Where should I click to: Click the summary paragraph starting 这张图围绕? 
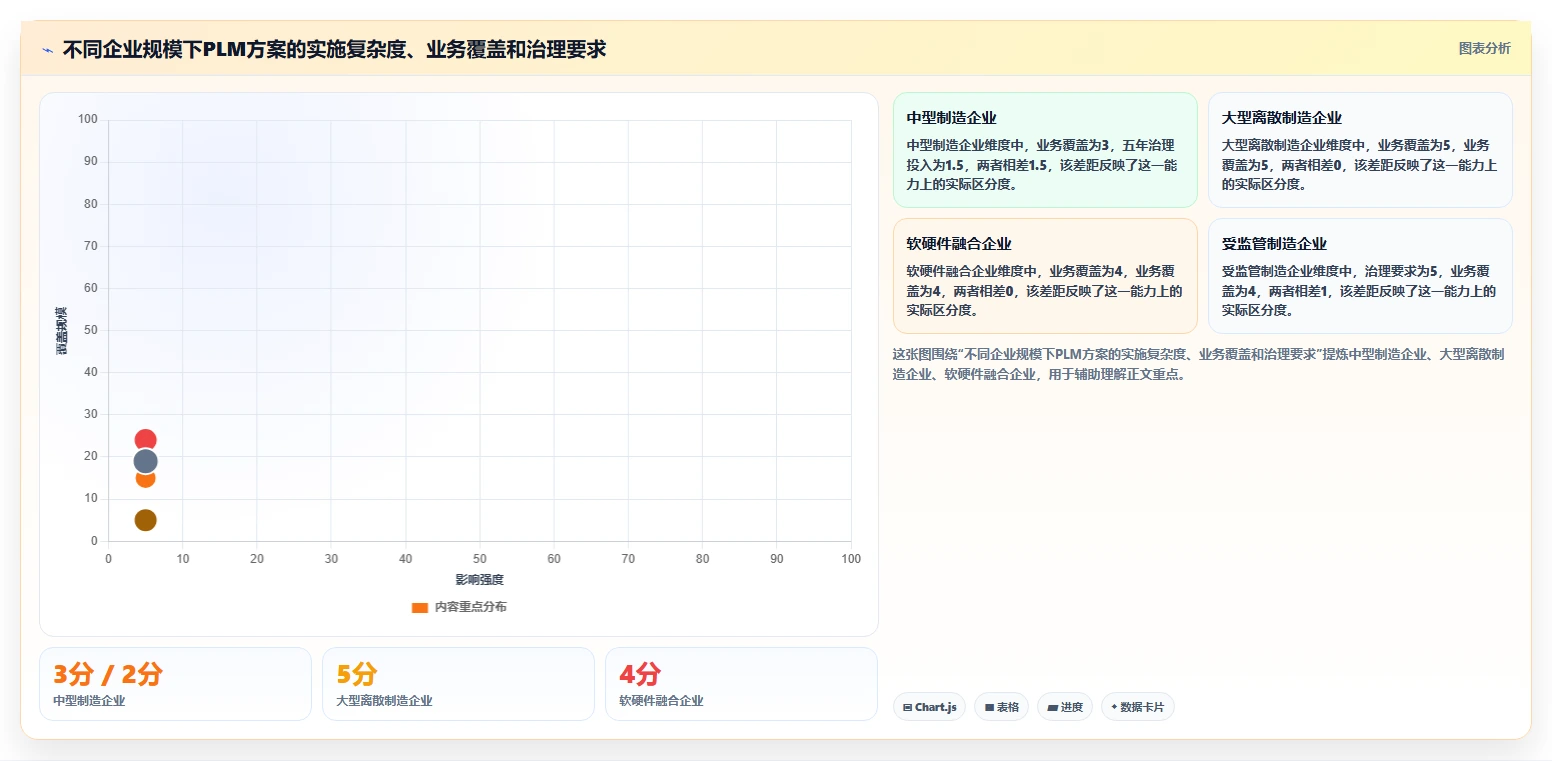pos(1200,365)
